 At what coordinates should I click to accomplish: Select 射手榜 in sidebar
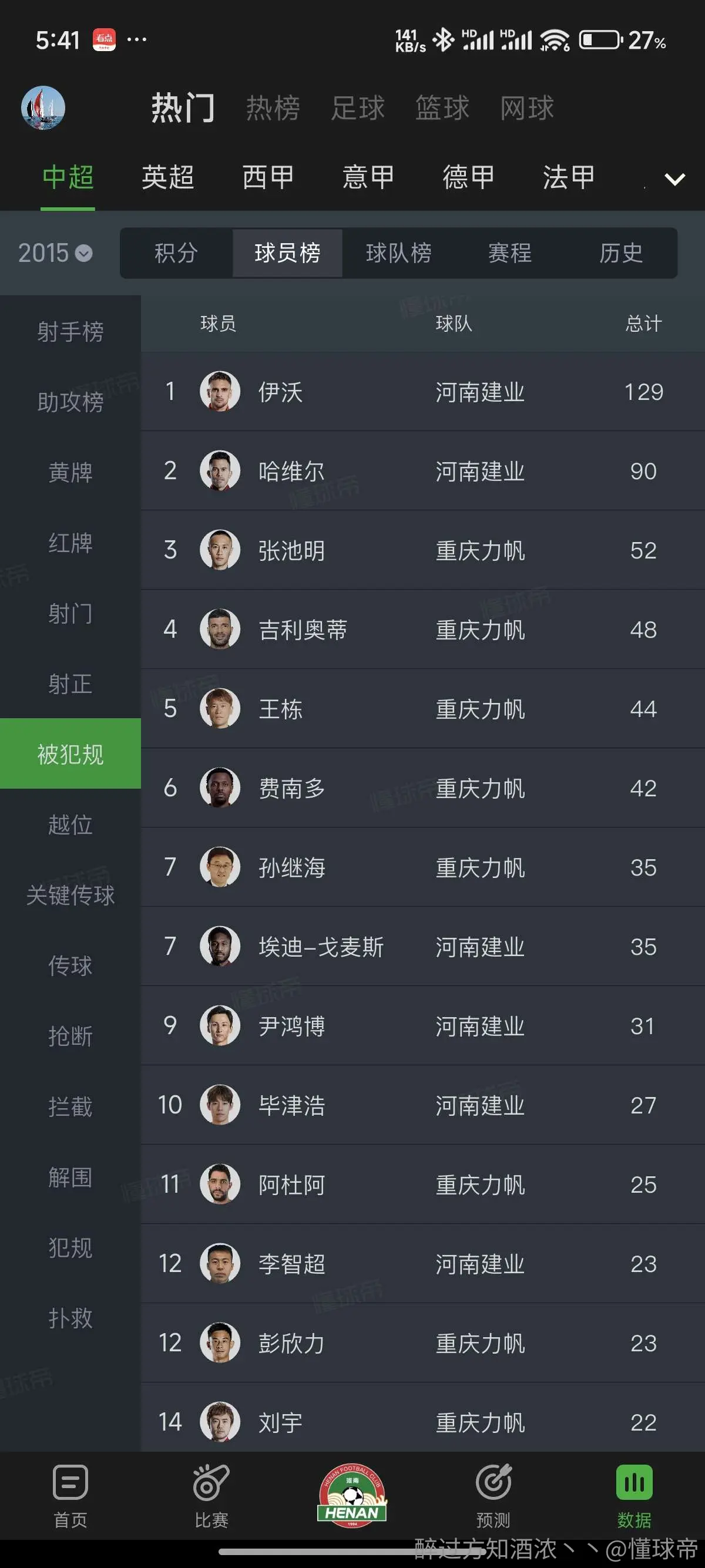pos(70,331)
